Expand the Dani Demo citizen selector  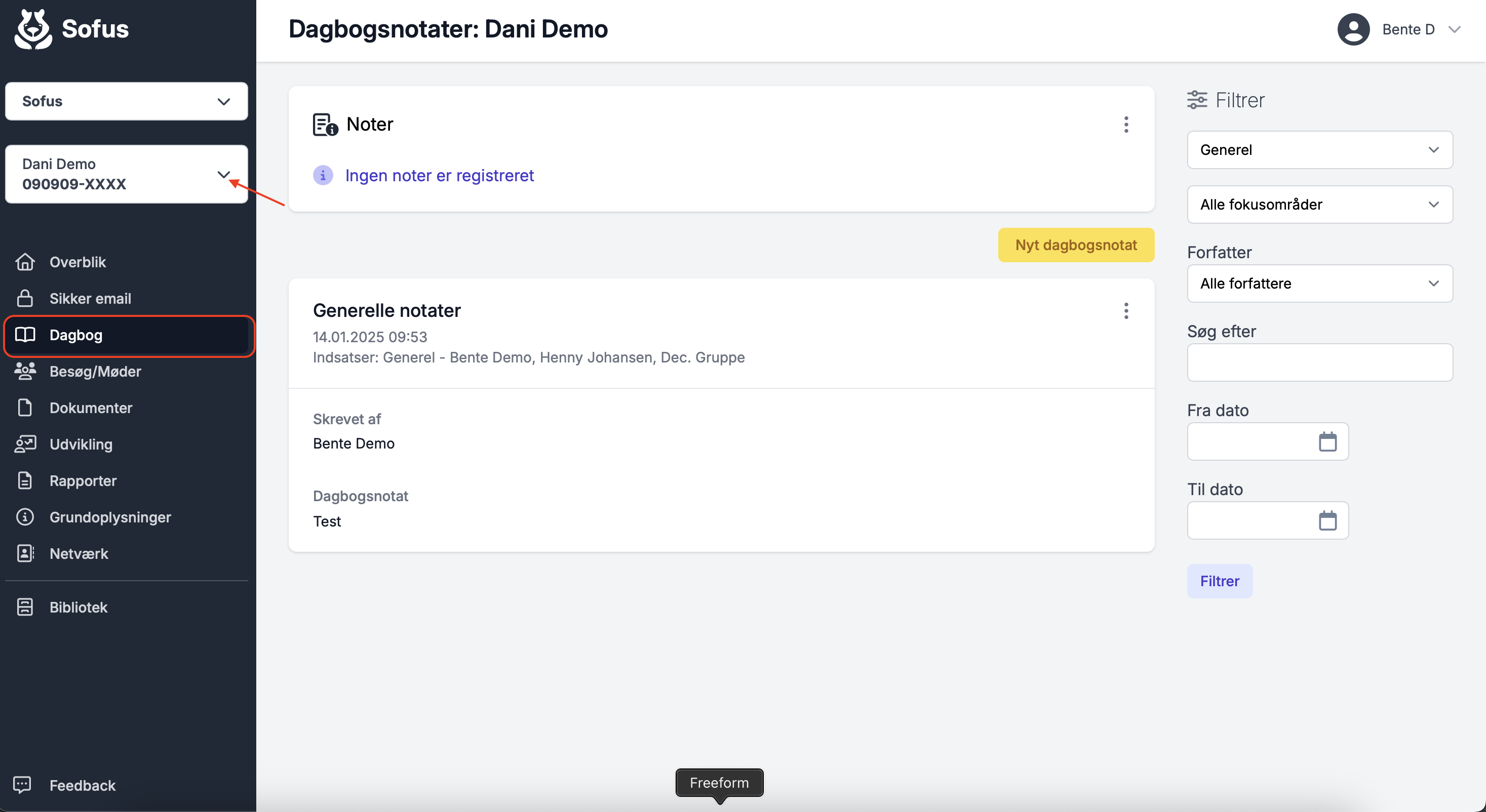126,174
